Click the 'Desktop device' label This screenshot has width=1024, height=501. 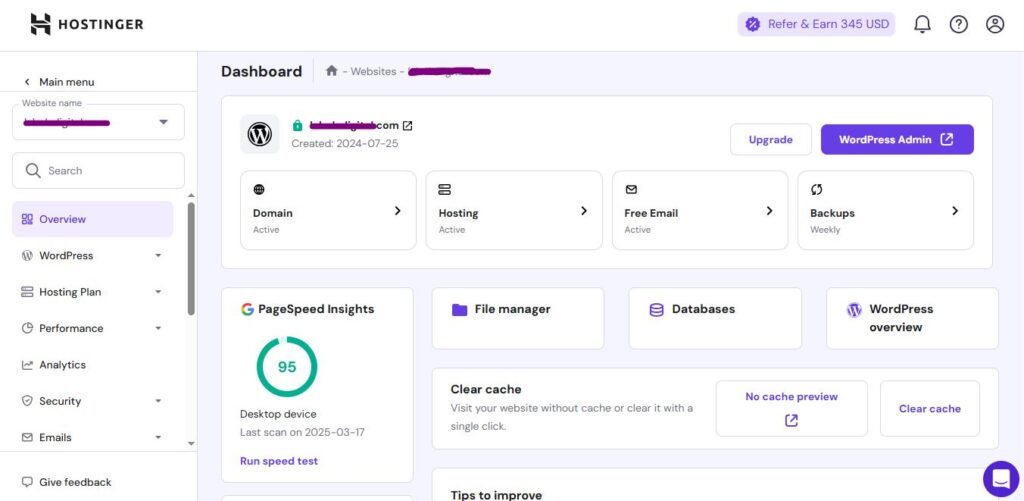278,414
